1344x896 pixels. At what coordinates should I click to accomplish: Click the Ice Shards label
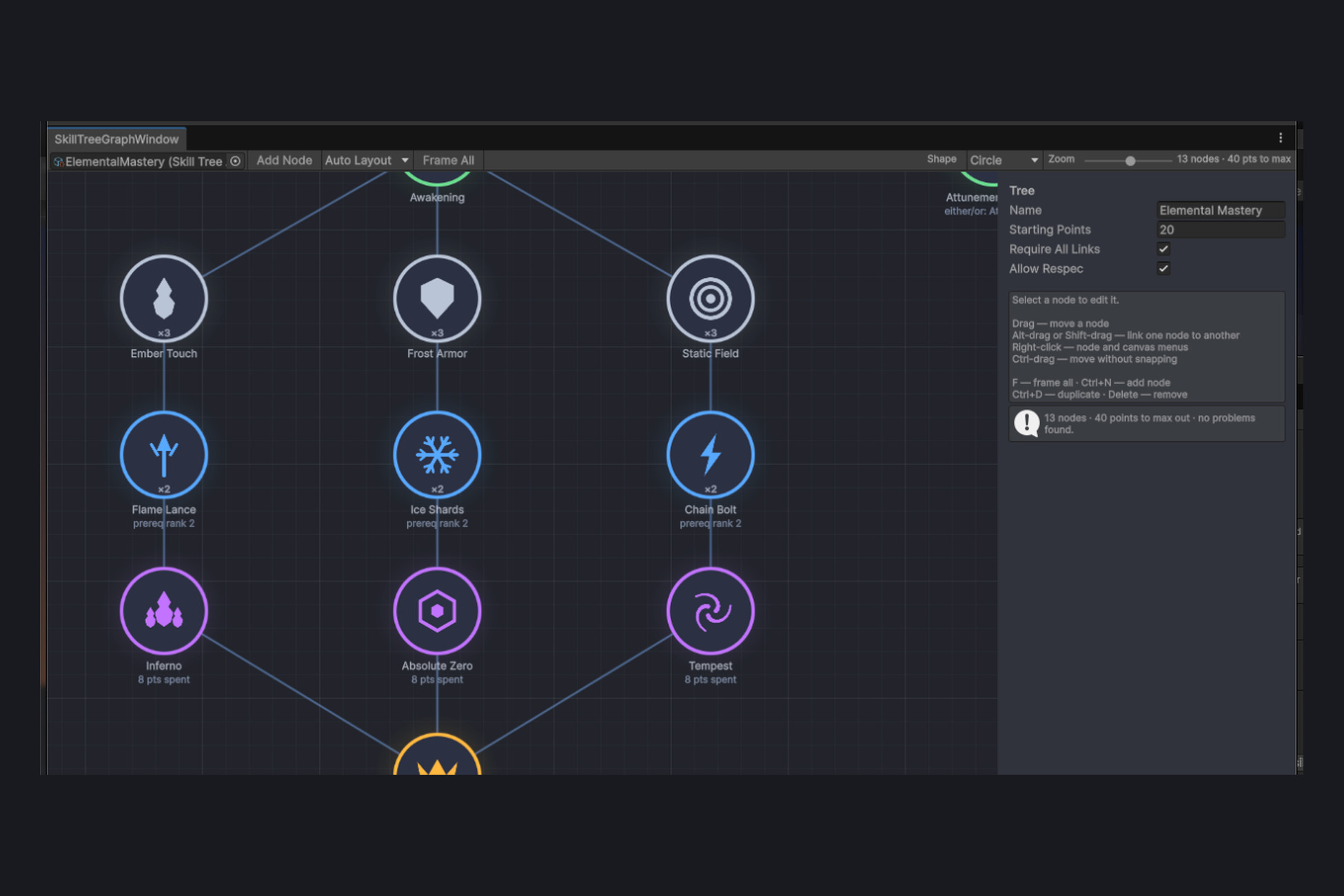437,509
